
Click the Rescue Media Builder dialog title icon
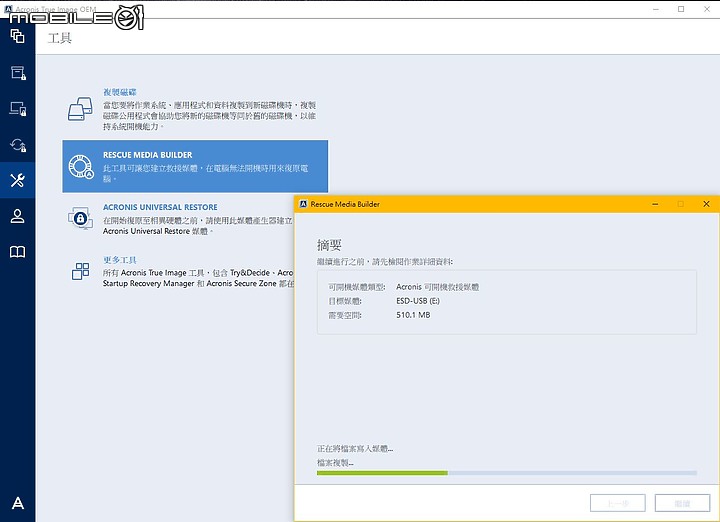(303, 204)
